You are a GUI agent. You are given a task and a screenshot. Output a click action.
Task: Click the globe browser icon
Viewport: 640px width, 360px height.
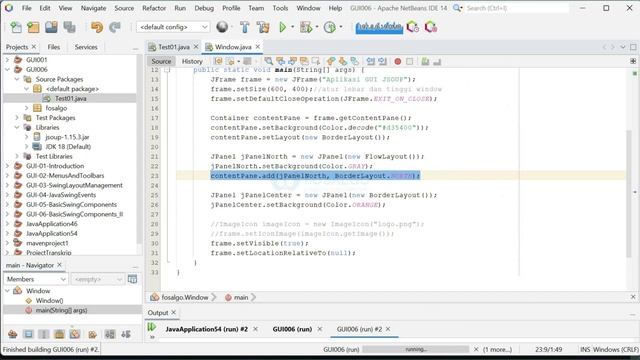coord(222,27)
